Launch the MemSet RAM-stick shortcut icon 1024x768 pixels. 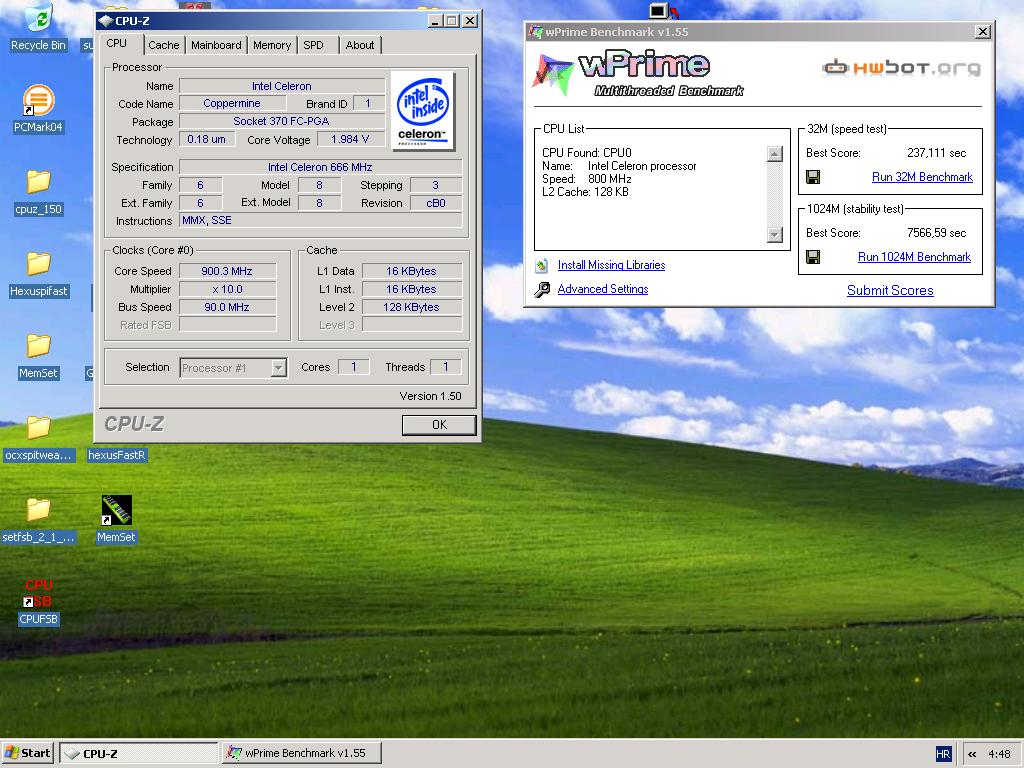click(116, 510)
